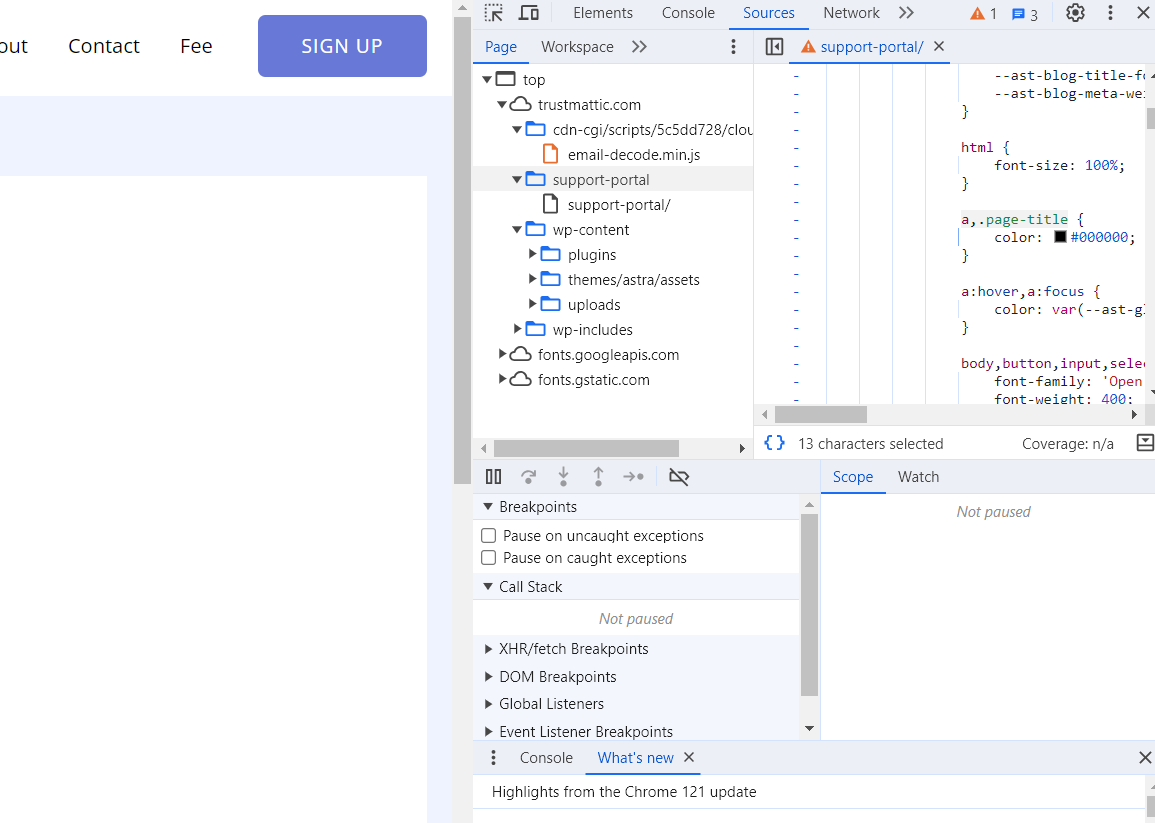
Task: Click the step into function icon
Action: tap(564, 477)
